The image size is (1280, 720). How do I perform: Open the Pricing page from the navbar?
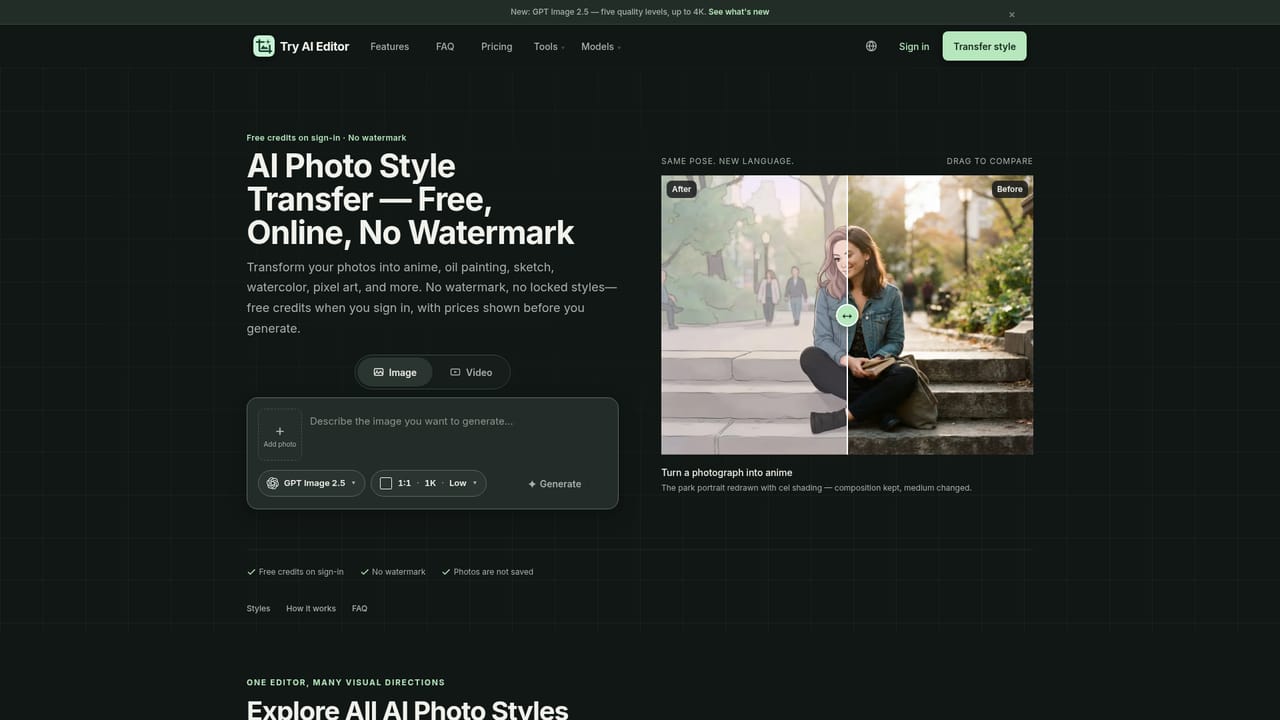click(496, 46)
